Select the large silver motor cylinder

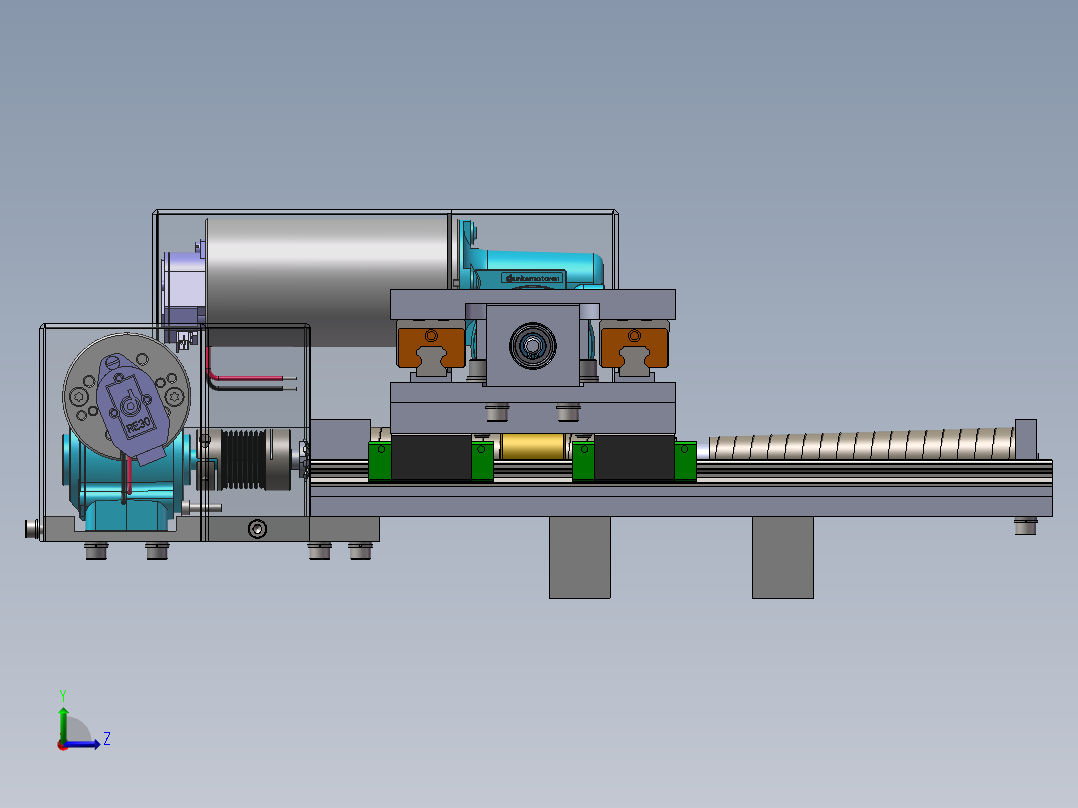327,281
